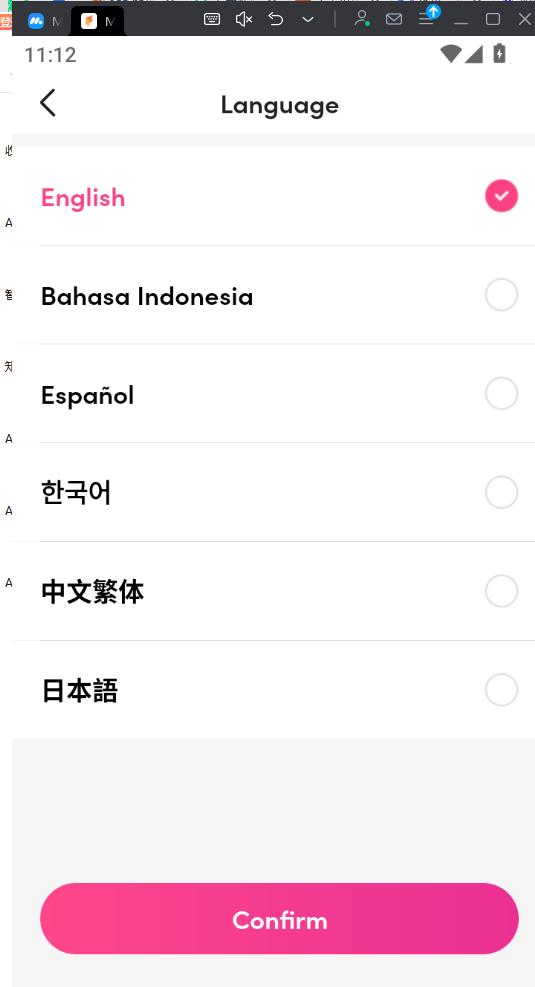Viewport: 535px width, 987px height.
Task: Select the Bahasa Indonesia radio button
Action: pyautogui.click(x=502, y=295)
